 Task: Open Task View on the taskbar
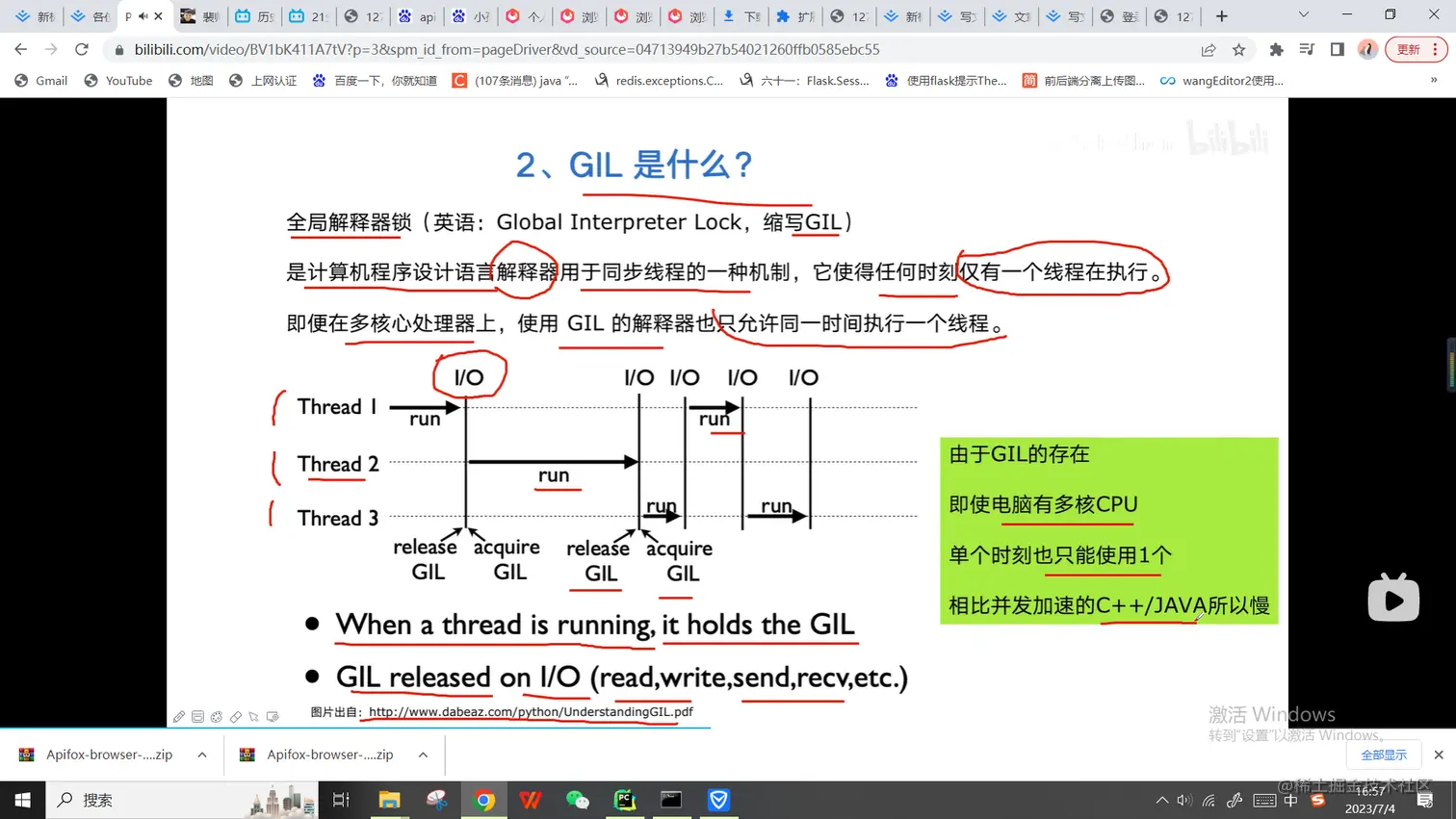click(341, 800)
